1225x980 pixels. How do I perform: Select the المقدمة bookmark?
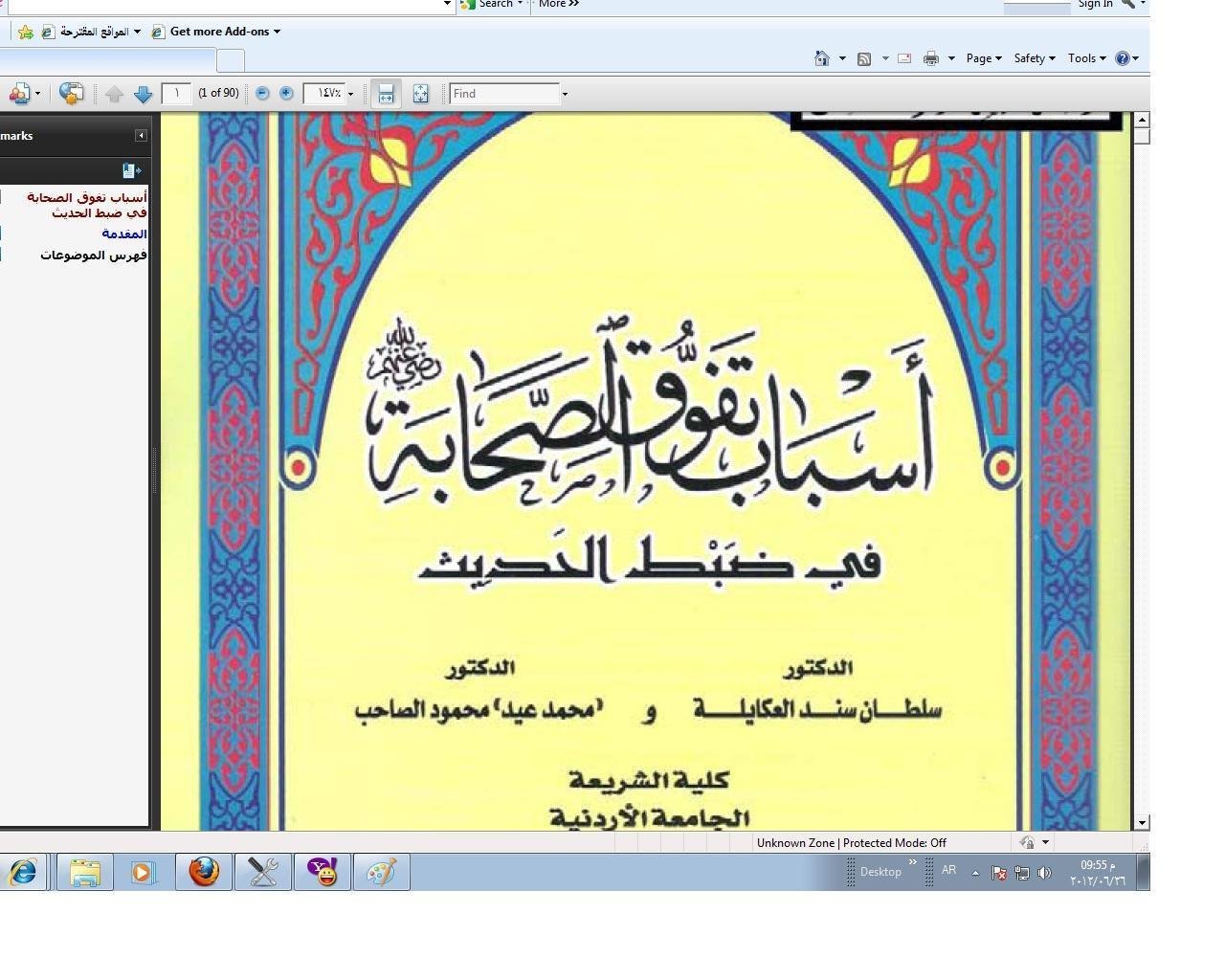[x=125, y=233]
